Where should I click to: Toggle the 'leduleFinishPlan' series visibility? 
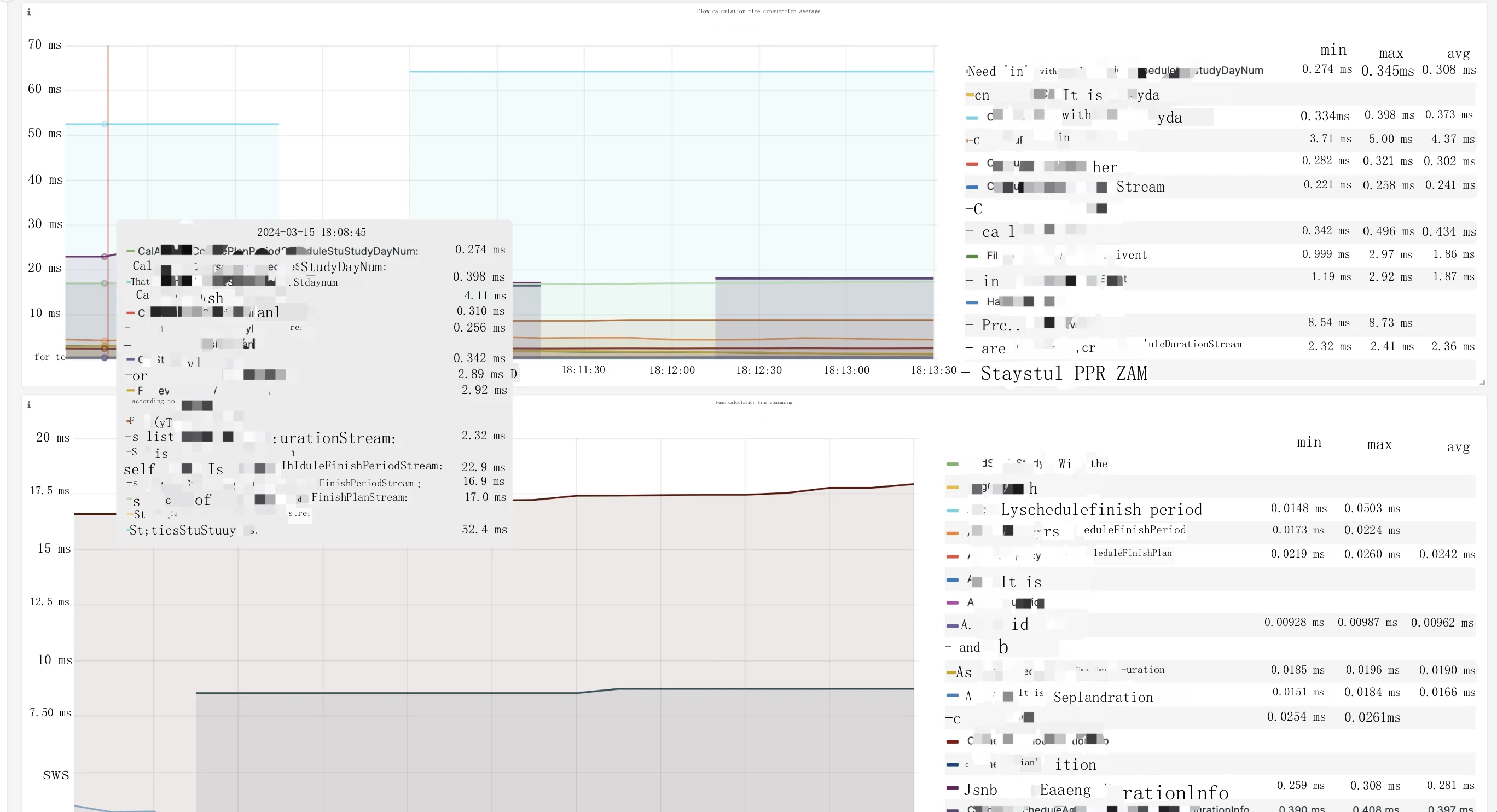coord(1132,553)
